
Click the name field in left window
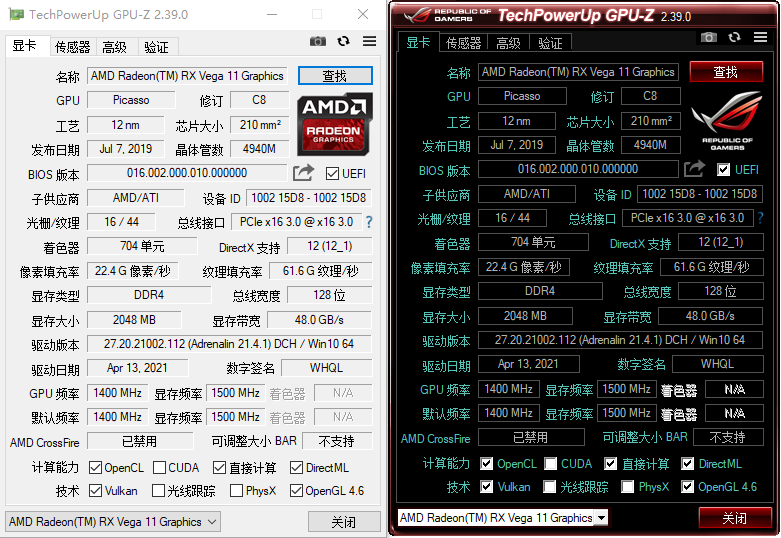pyautogui.click(x=187, y=76)
